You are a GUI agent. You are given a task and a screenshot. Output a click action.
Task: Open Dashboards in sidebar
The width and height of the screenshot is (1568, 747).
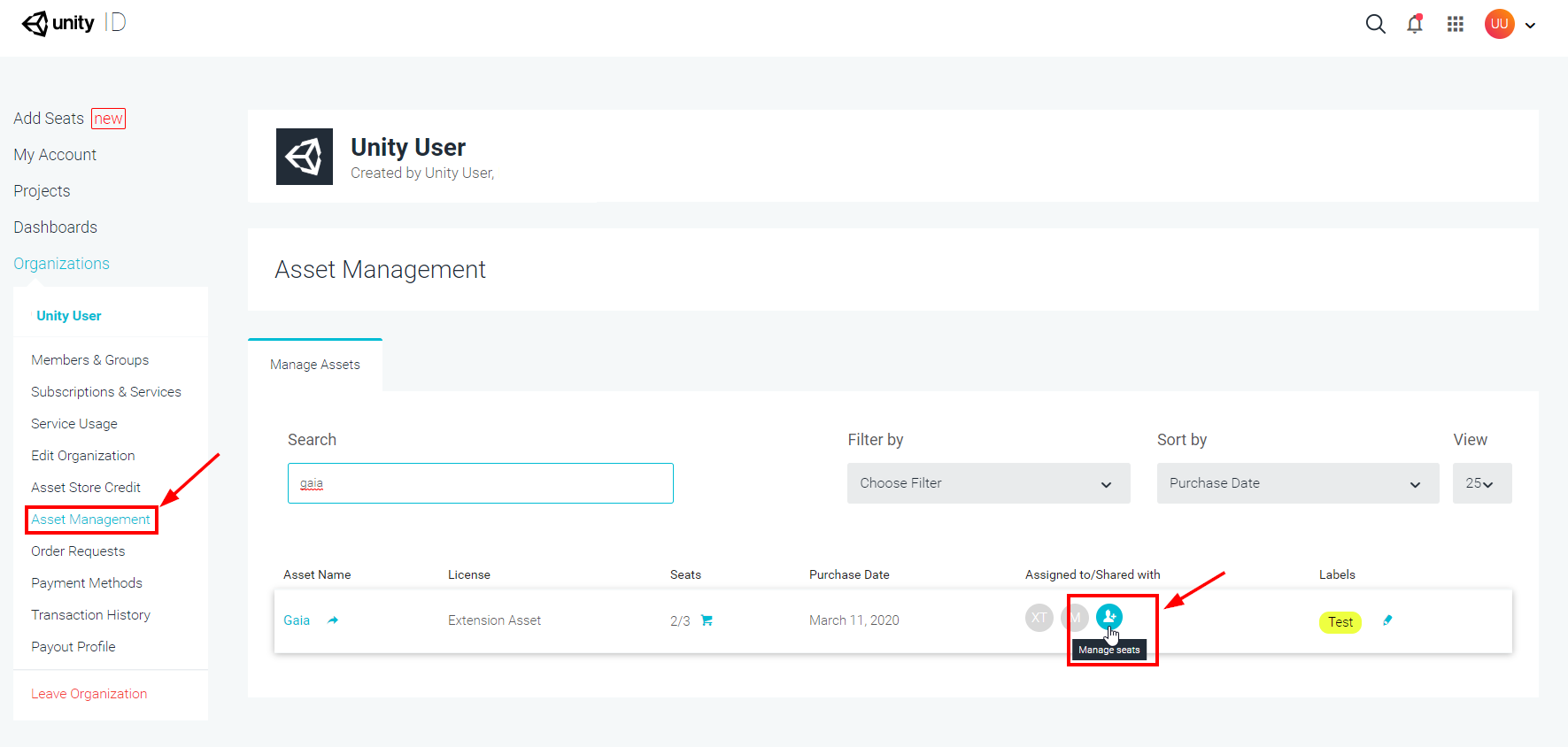tap(55, 227)
